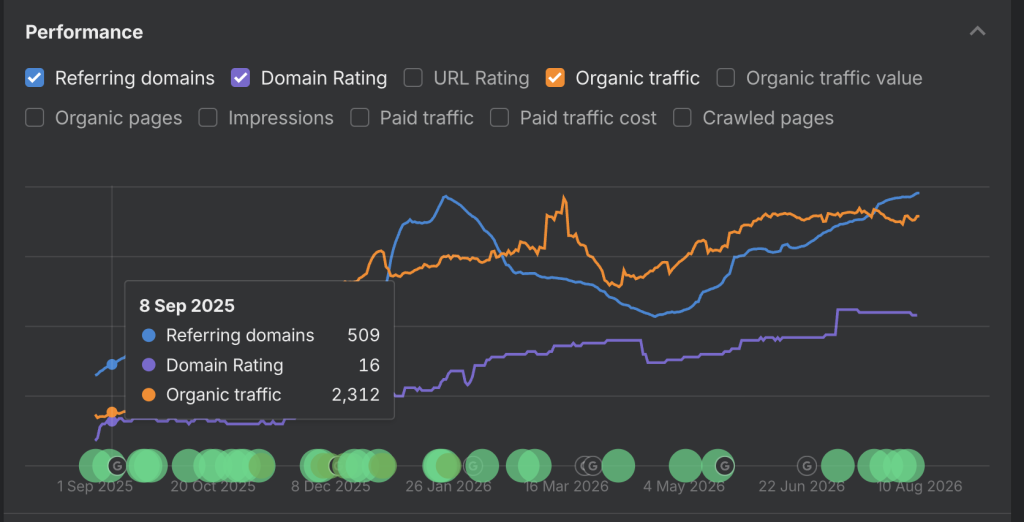1024x522 pixels.
Task: Click the Google update marker above 22 Jun 2026
Action: pos(807,466)
